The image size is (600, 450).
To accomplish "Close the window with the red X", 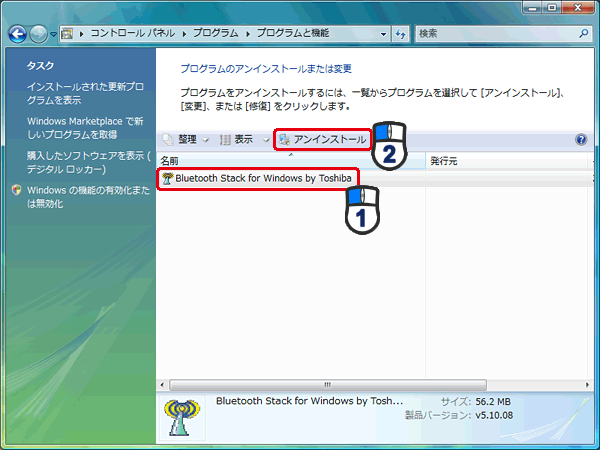I will click(x=578, y=7).
